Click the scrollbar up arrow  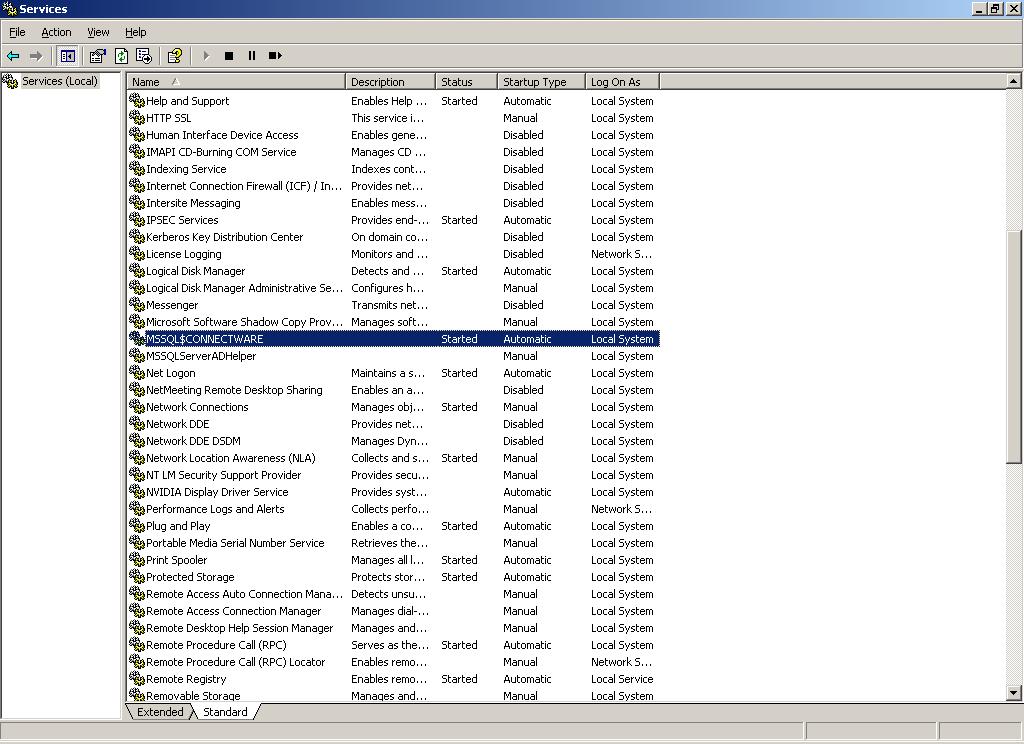coord(1014,81)
